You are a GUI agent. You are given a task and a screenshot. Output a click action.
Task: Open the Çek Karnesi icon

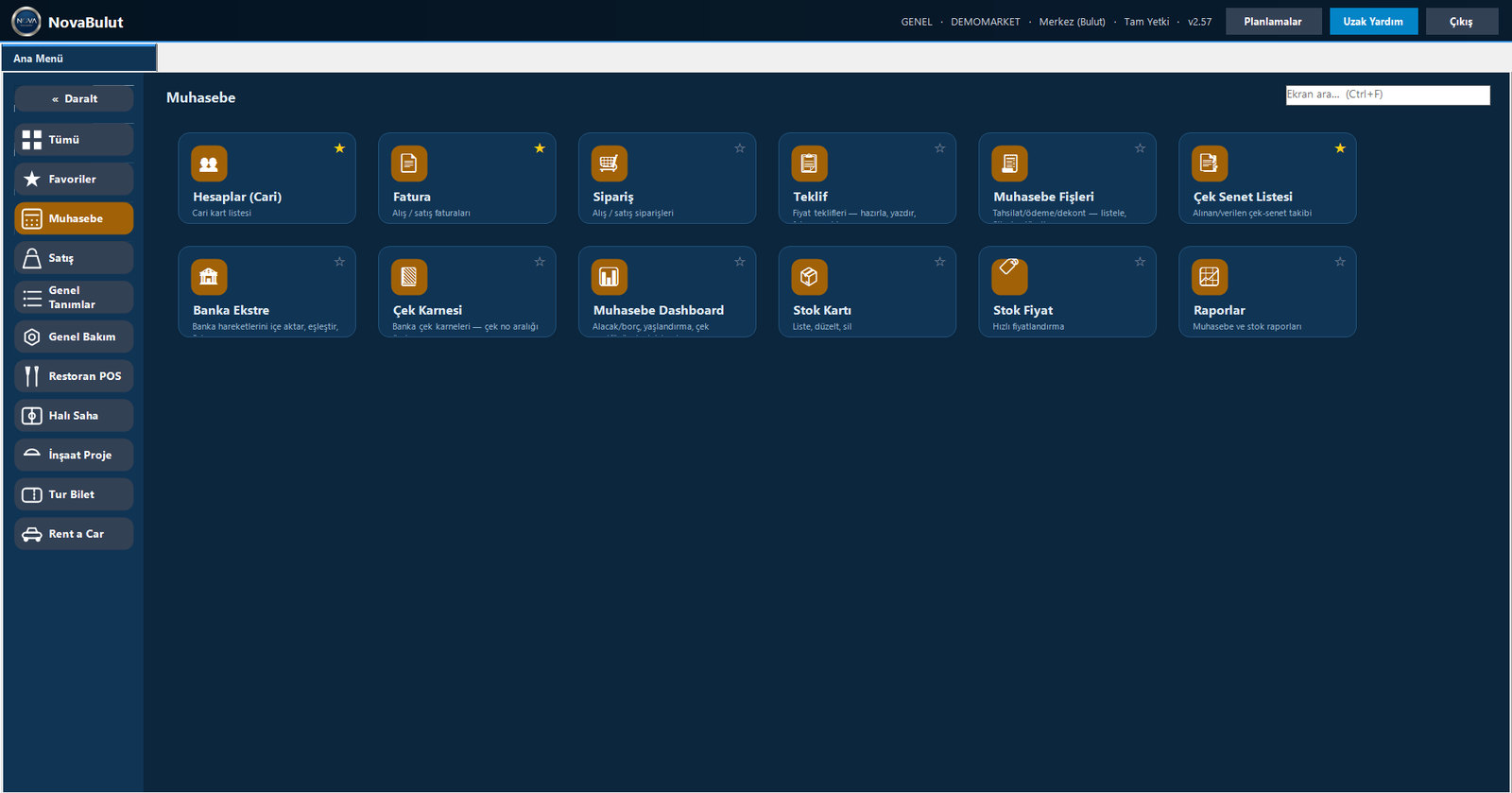(409, 277)
